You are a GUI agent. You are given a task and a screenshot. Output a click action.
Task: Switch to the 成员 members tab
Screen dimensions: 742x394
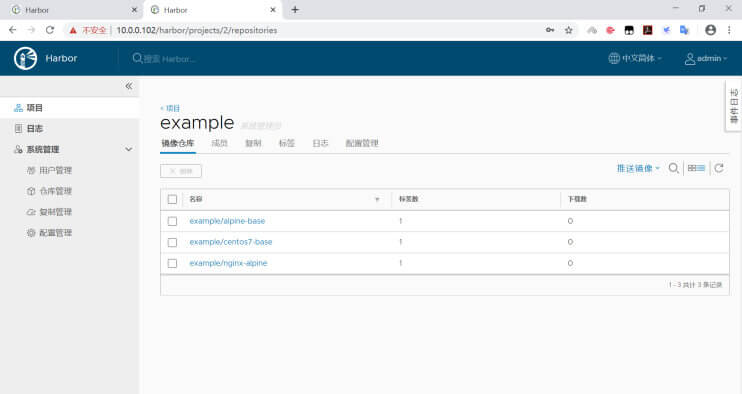coord(219,143)
